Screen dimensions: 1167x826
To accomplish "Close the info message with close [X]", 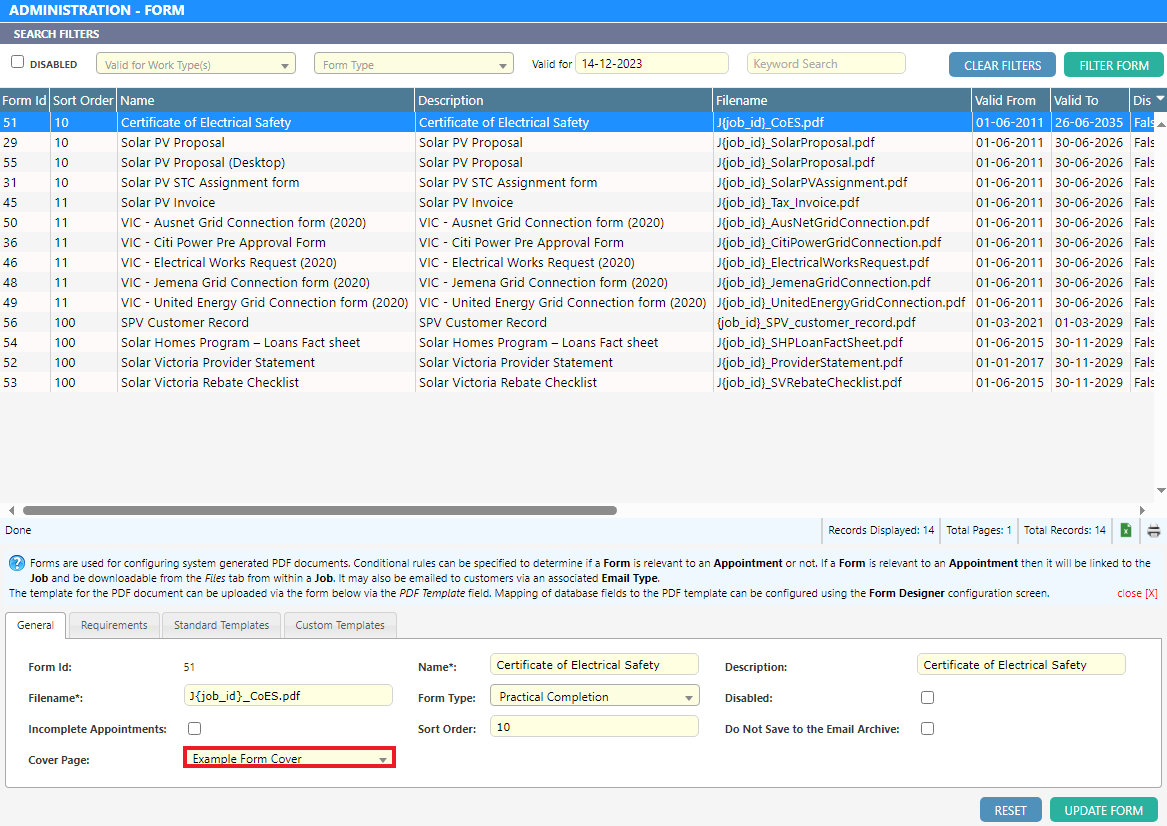I will [x=1137, y=593].
